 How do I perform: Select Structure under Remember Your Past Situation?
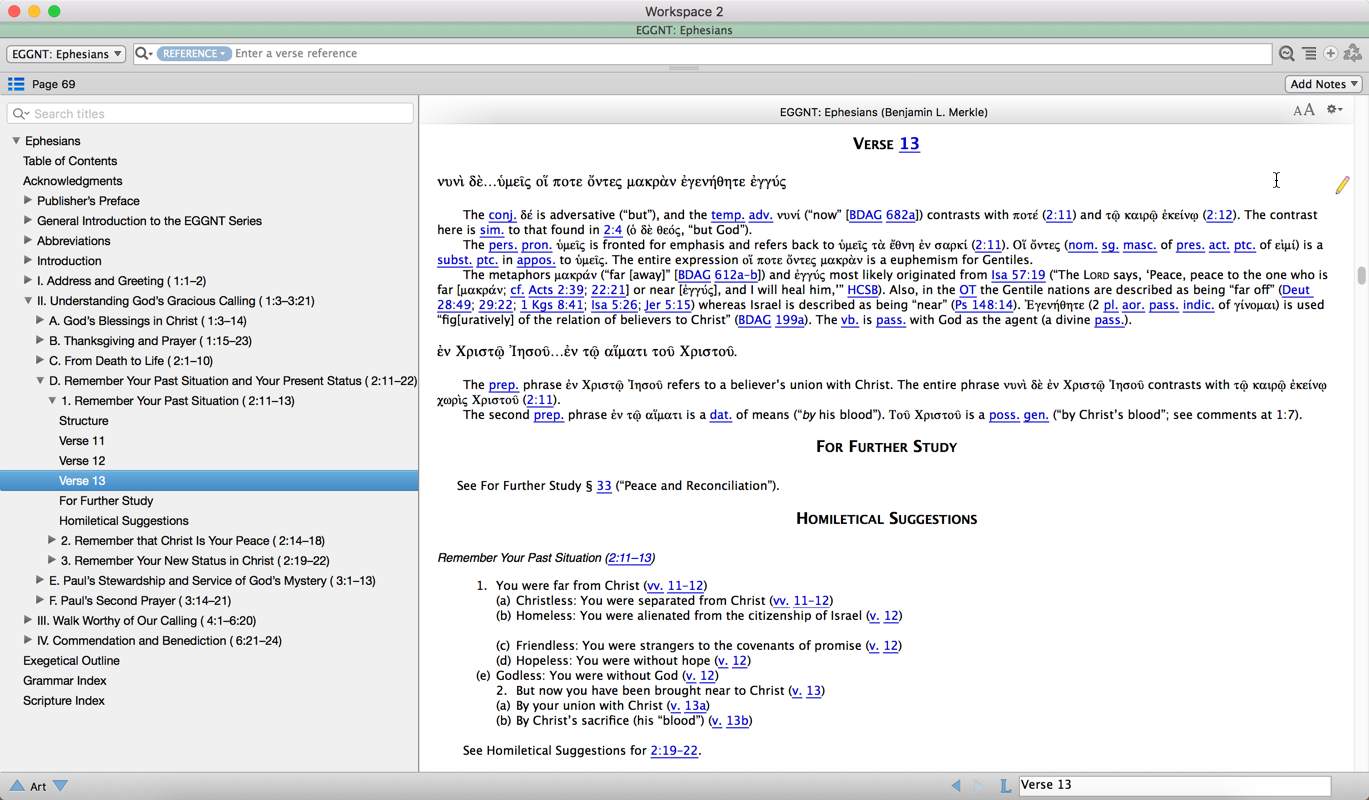coord(83,421)
